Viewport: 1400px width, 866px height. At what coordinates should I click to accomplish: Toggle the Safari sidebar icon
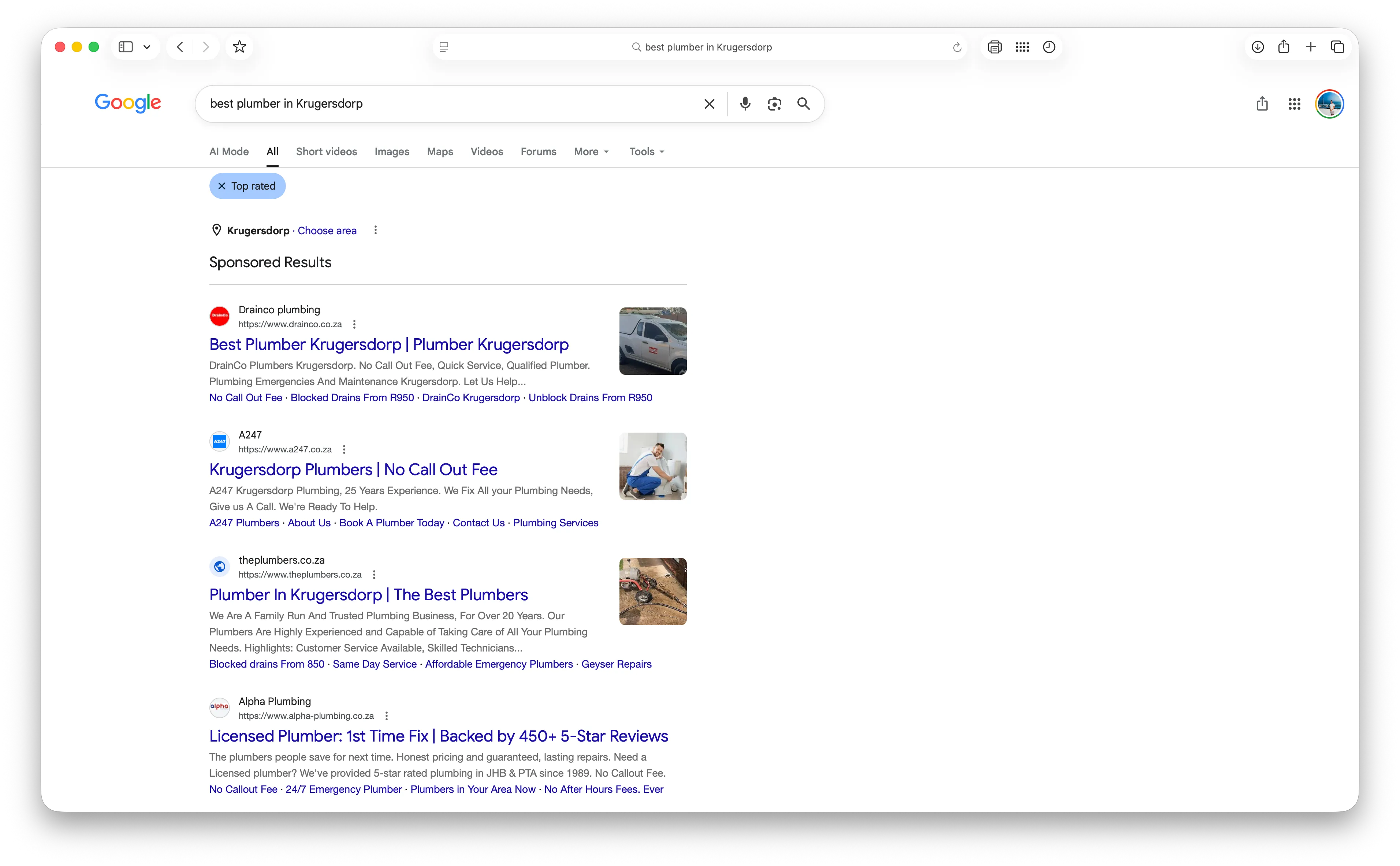126,47
